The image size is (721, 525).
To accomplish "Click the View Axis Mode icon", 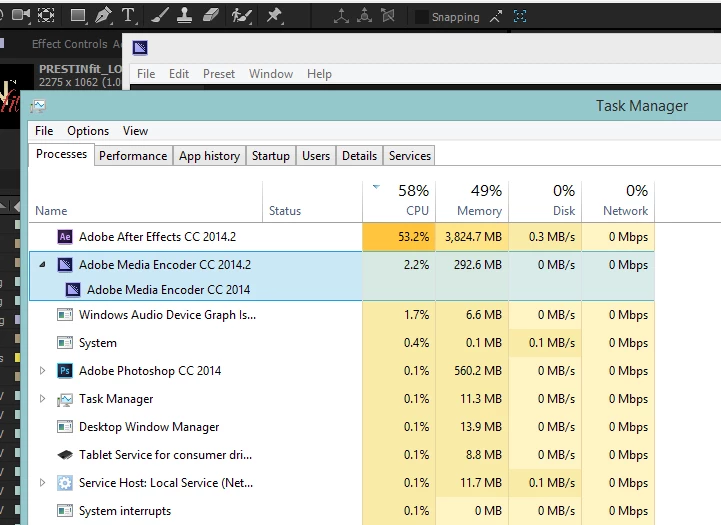I will (x=388, y=16).
